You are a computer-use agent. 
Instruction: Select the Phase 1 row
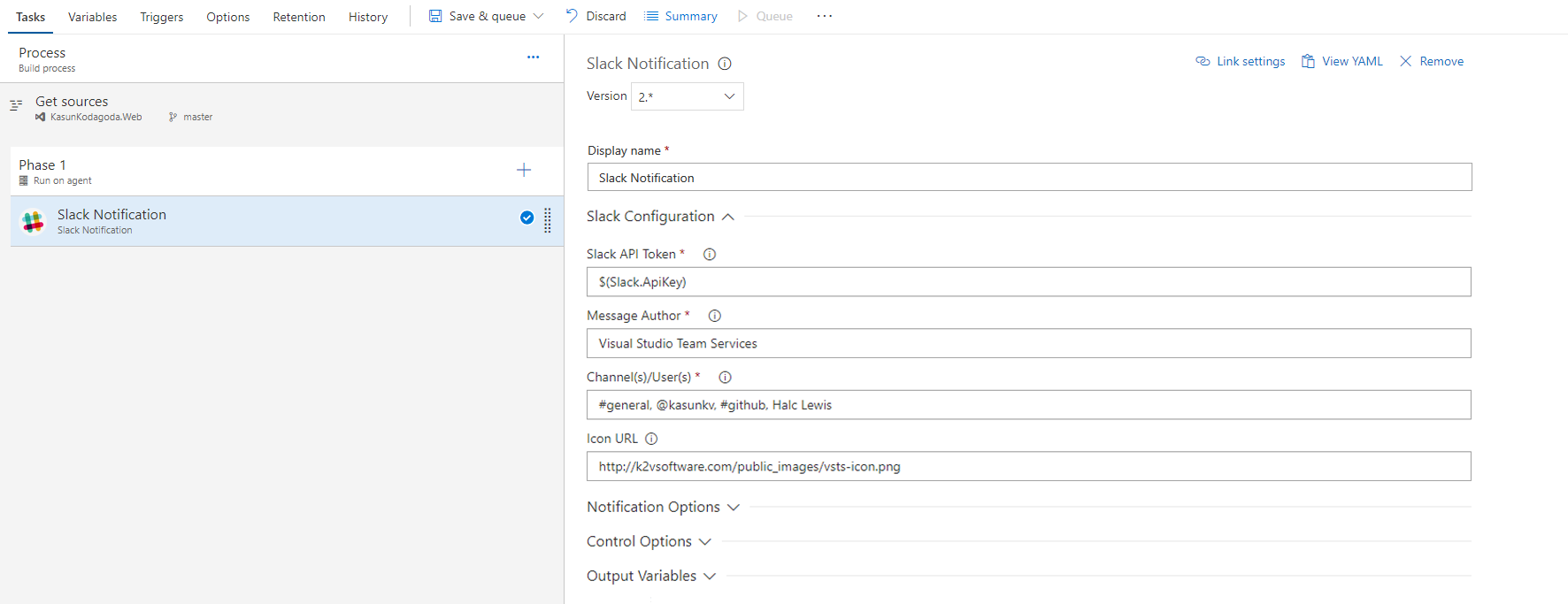287,171
